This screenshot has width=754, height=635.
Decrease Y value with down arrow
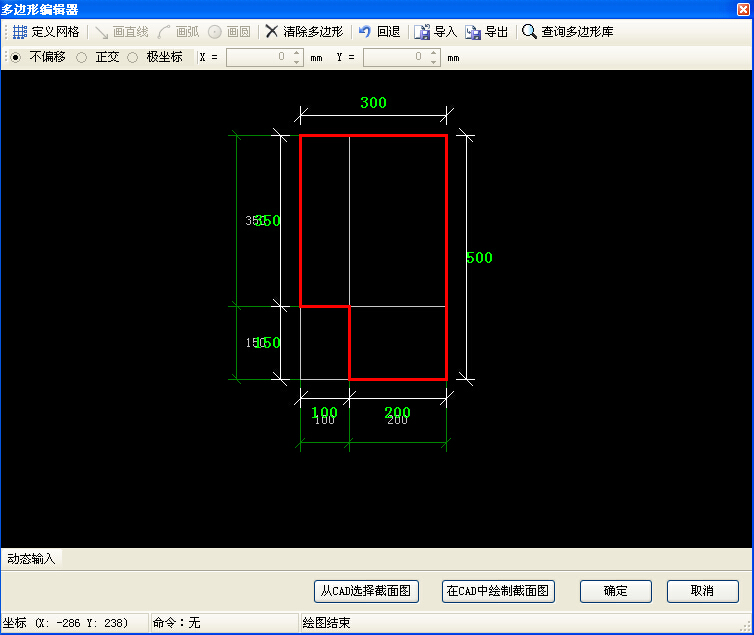pos(434,62)
